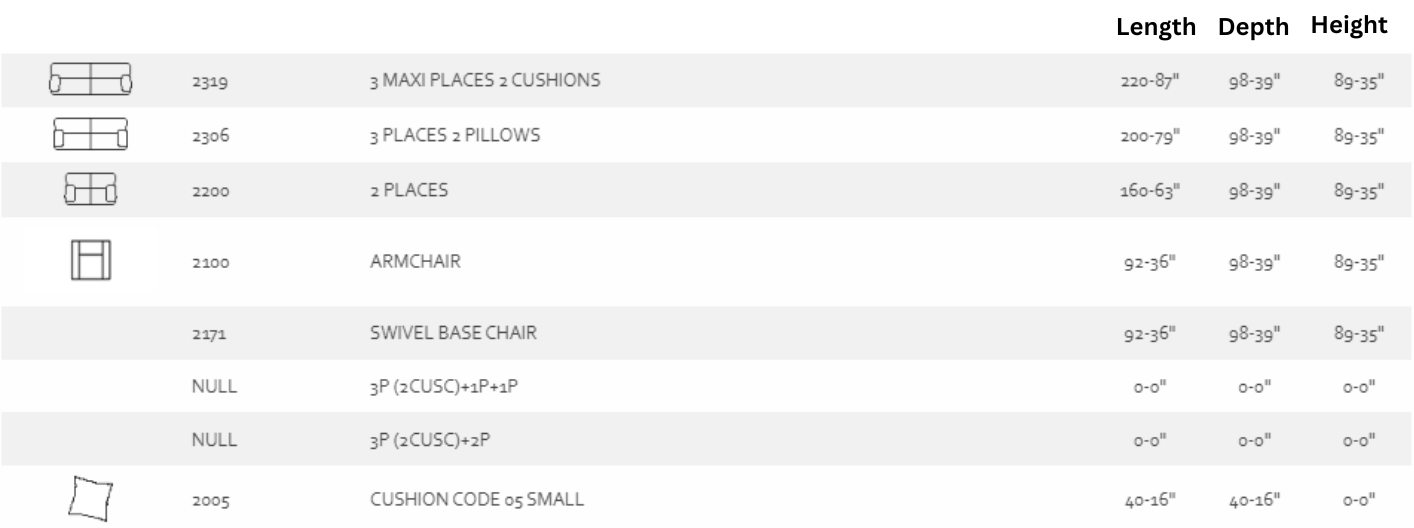Select the 3P (2CUSC)+1P+1P configuration

tap(443, 387)
